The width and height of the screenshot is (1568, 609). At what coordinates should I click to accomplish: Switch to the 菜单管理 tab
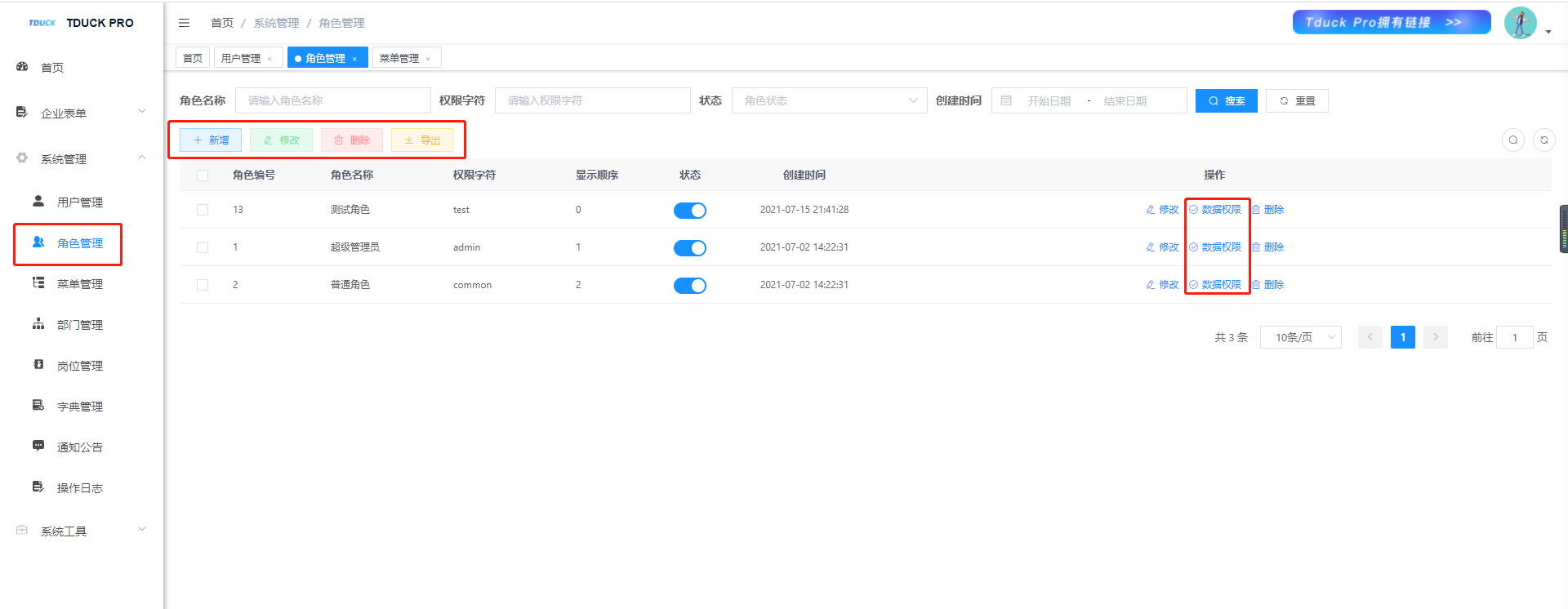click(399, 59)
